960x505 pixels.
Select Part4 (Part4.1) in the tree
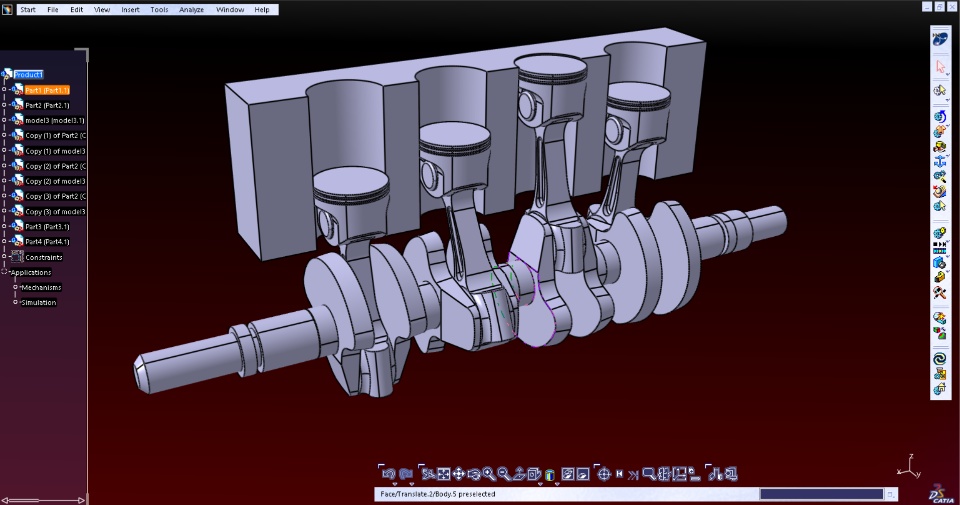click(x=47, y=241)
